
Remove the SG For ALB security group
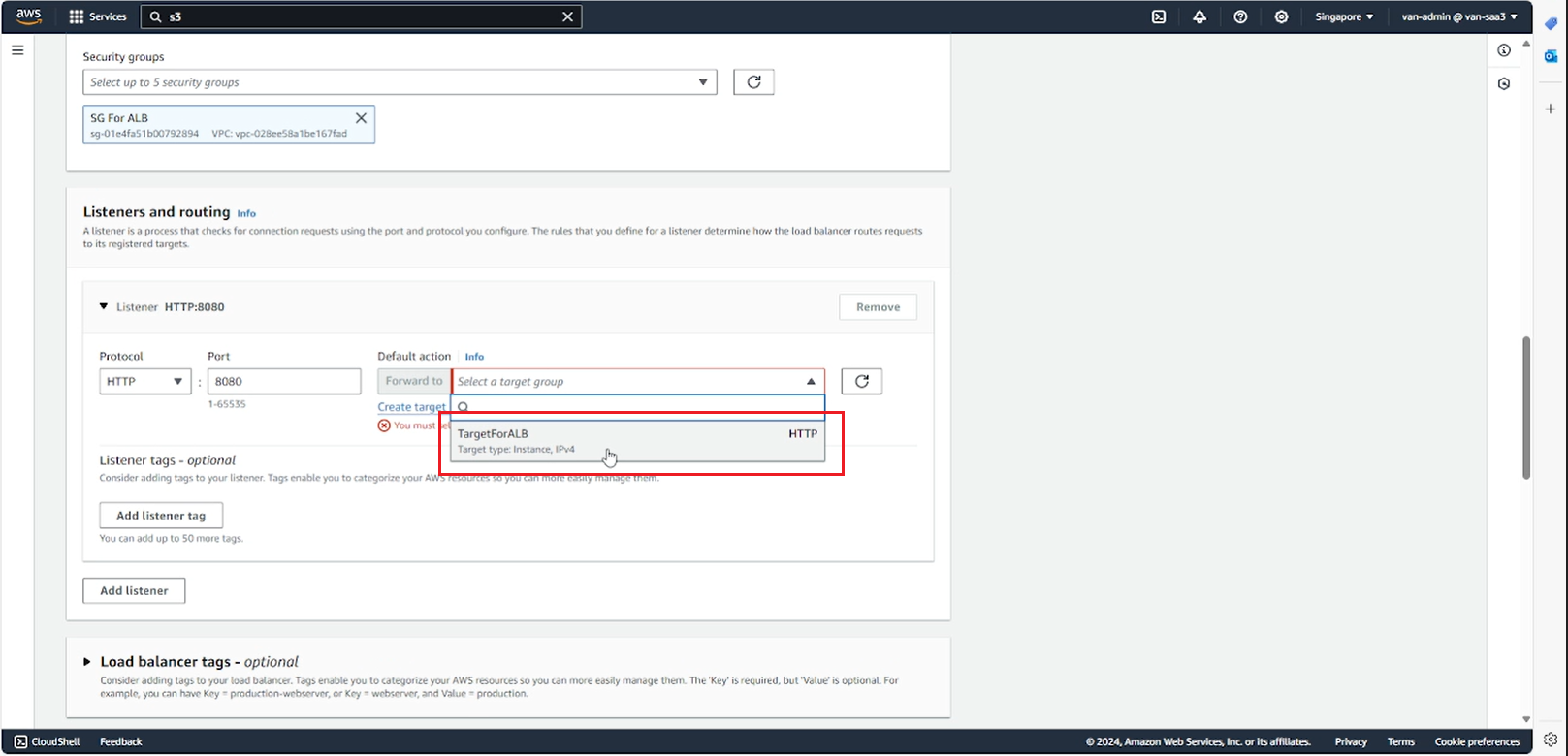click(x=361, y=118)
